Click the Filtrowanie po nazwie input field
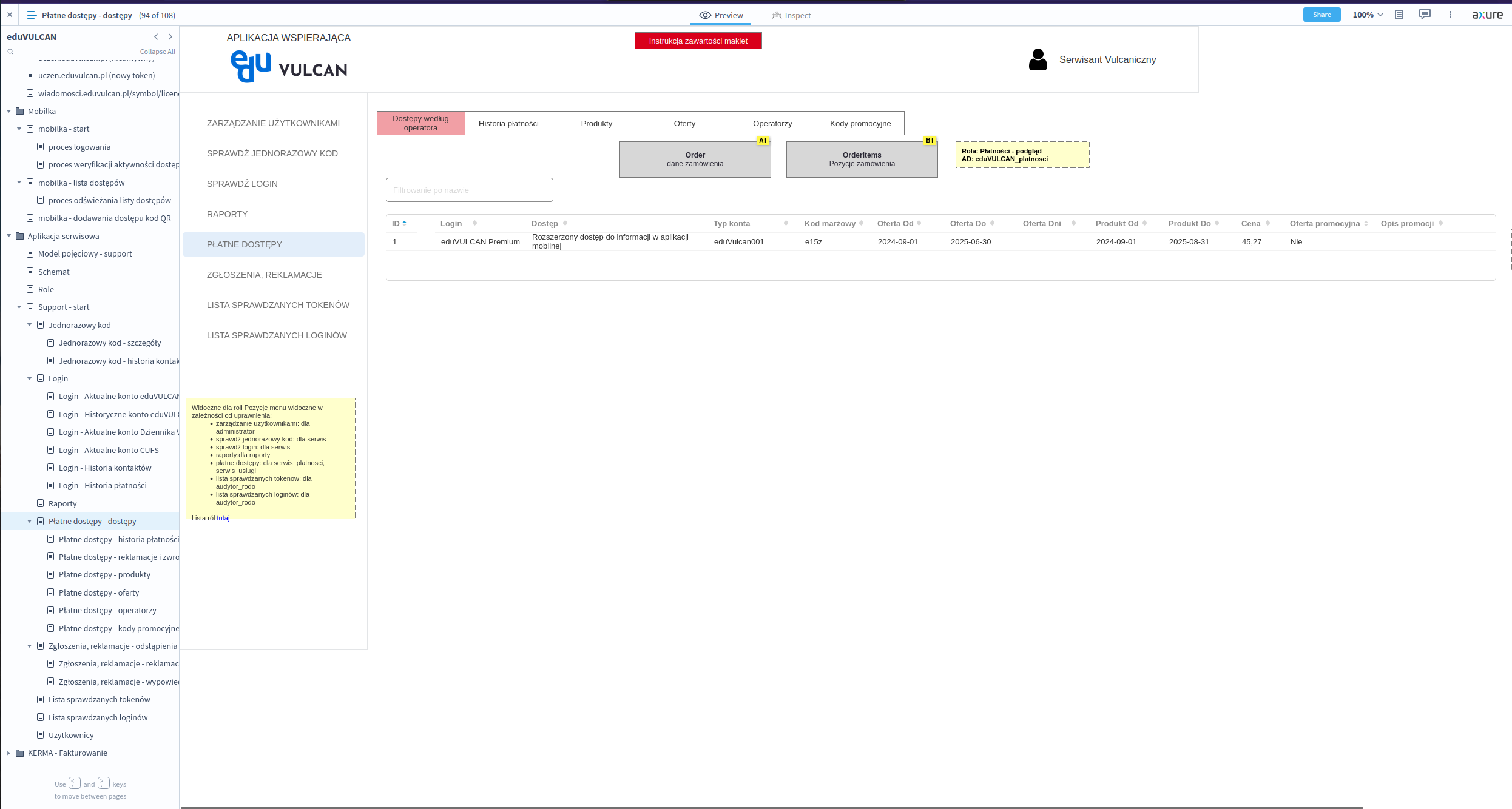Image resolution: width=1512 pixels, height=809 pixels. tap(469, 190)
